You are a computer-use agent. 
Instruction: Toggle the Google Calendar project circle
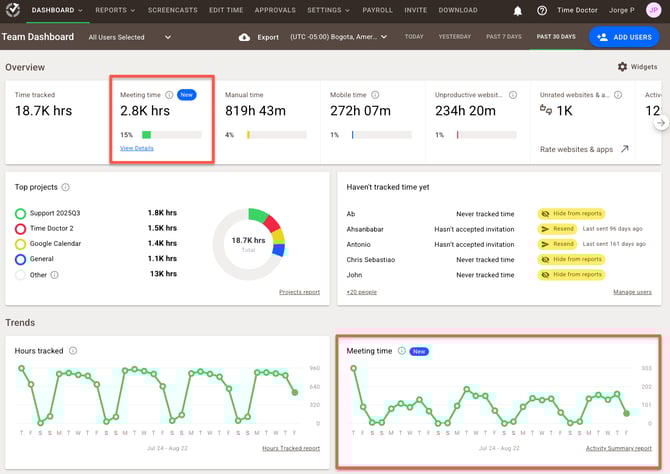pos(20,243)
